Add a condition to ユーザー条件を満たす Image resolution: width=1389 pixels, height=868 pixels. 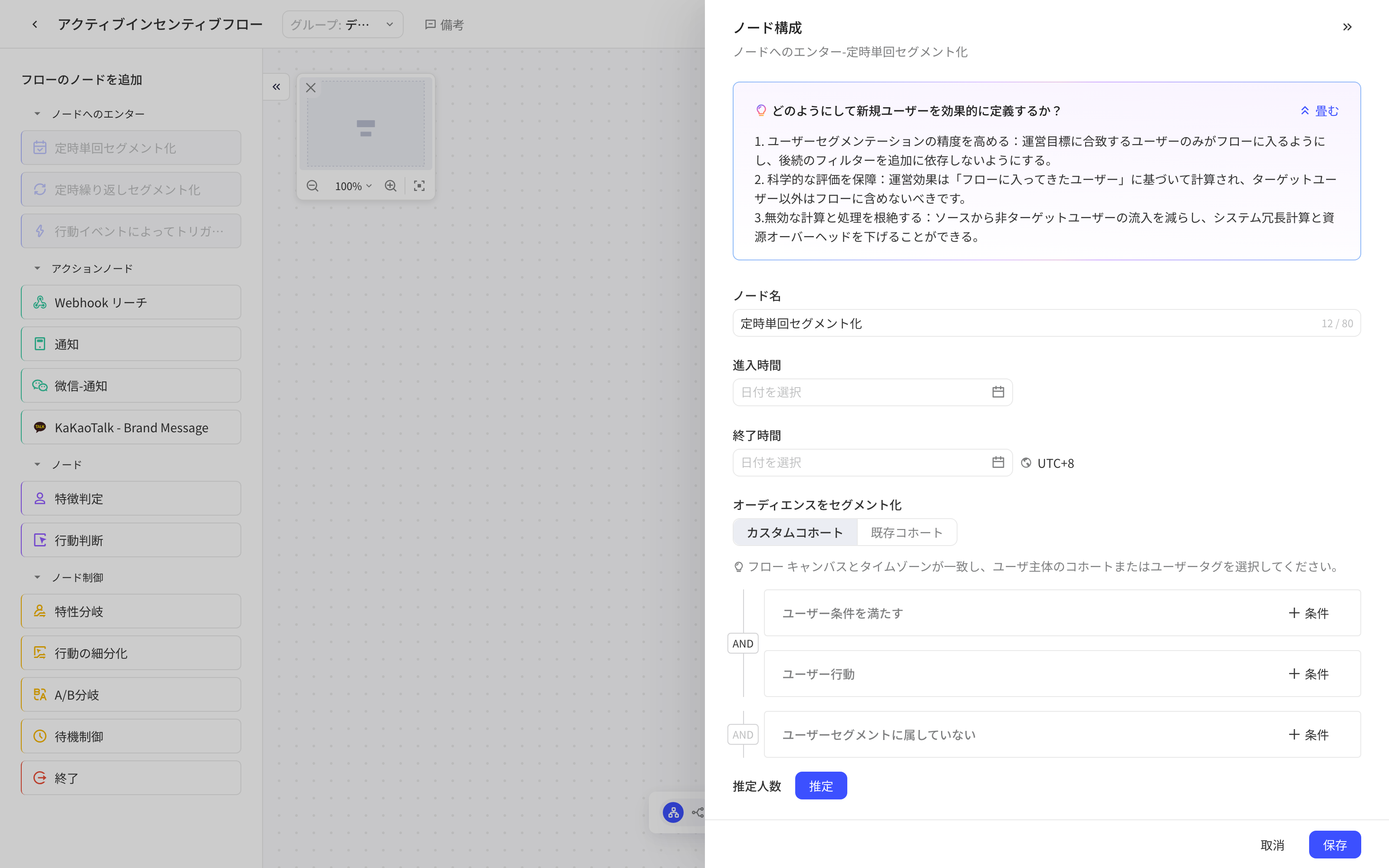(x=1309, y=613)
